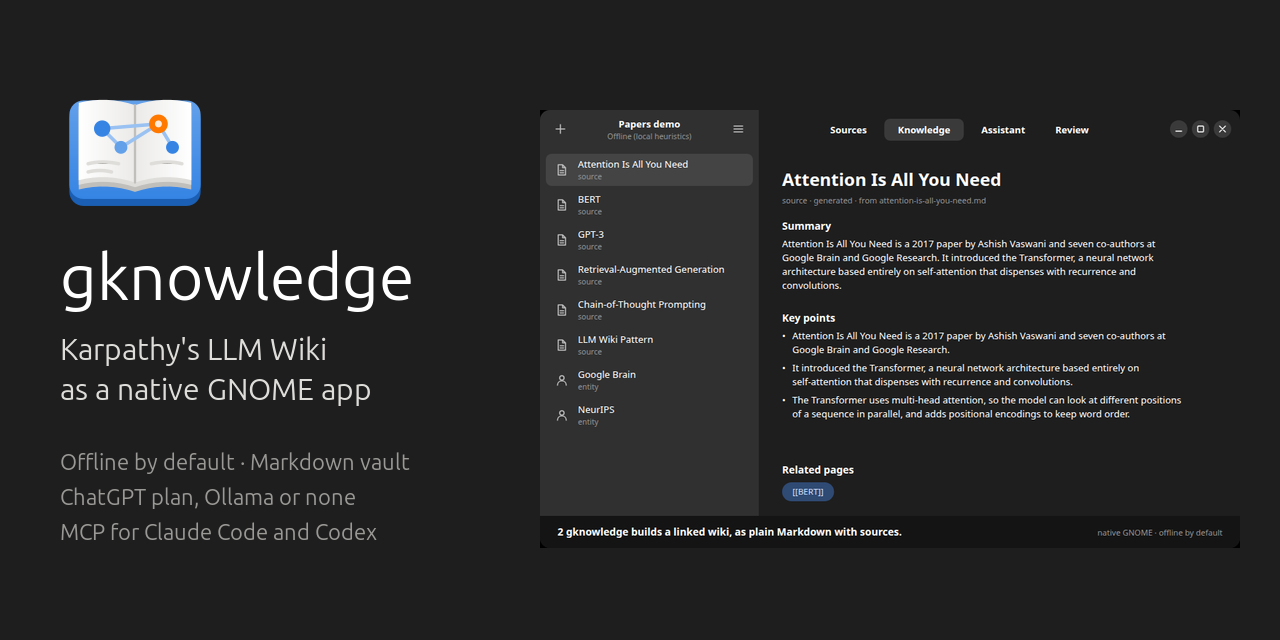
Task: Click the person icon next to NeurIPS
Action: 561,415
